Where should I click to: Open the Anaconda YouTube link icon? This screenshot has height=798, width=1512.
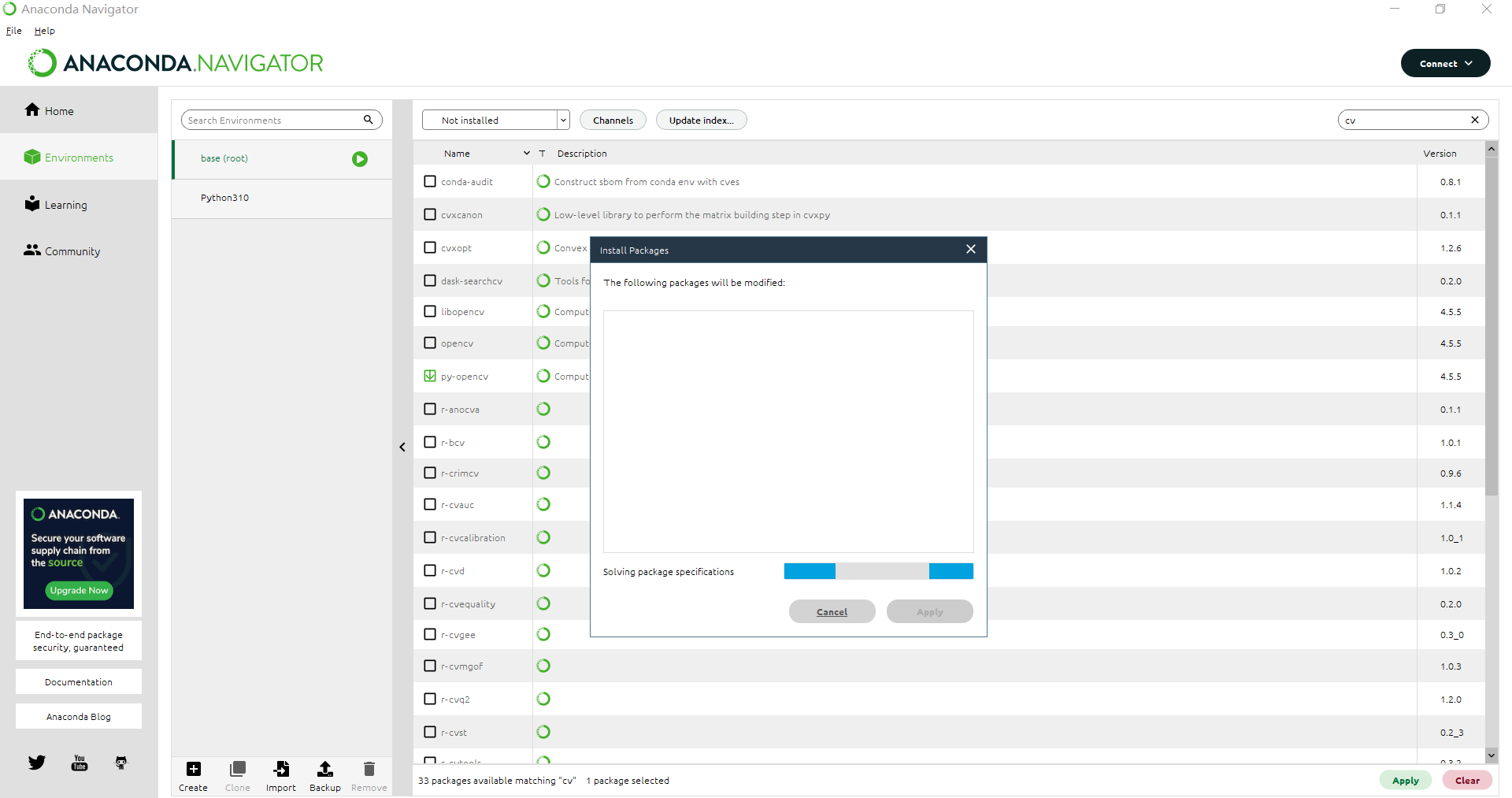coord(80,763)
